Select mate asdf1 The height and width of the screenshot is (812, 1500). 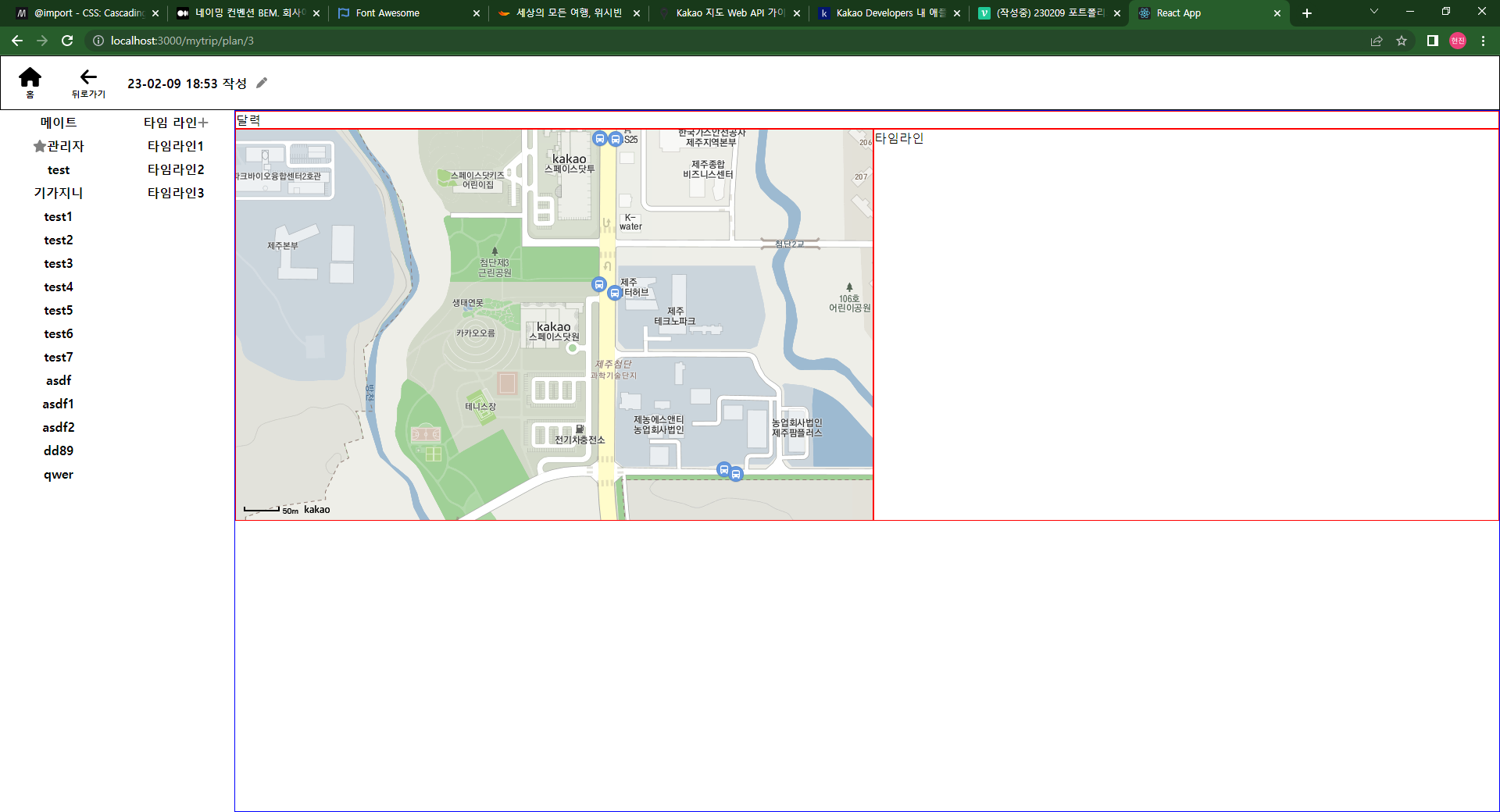click(59, 404)
